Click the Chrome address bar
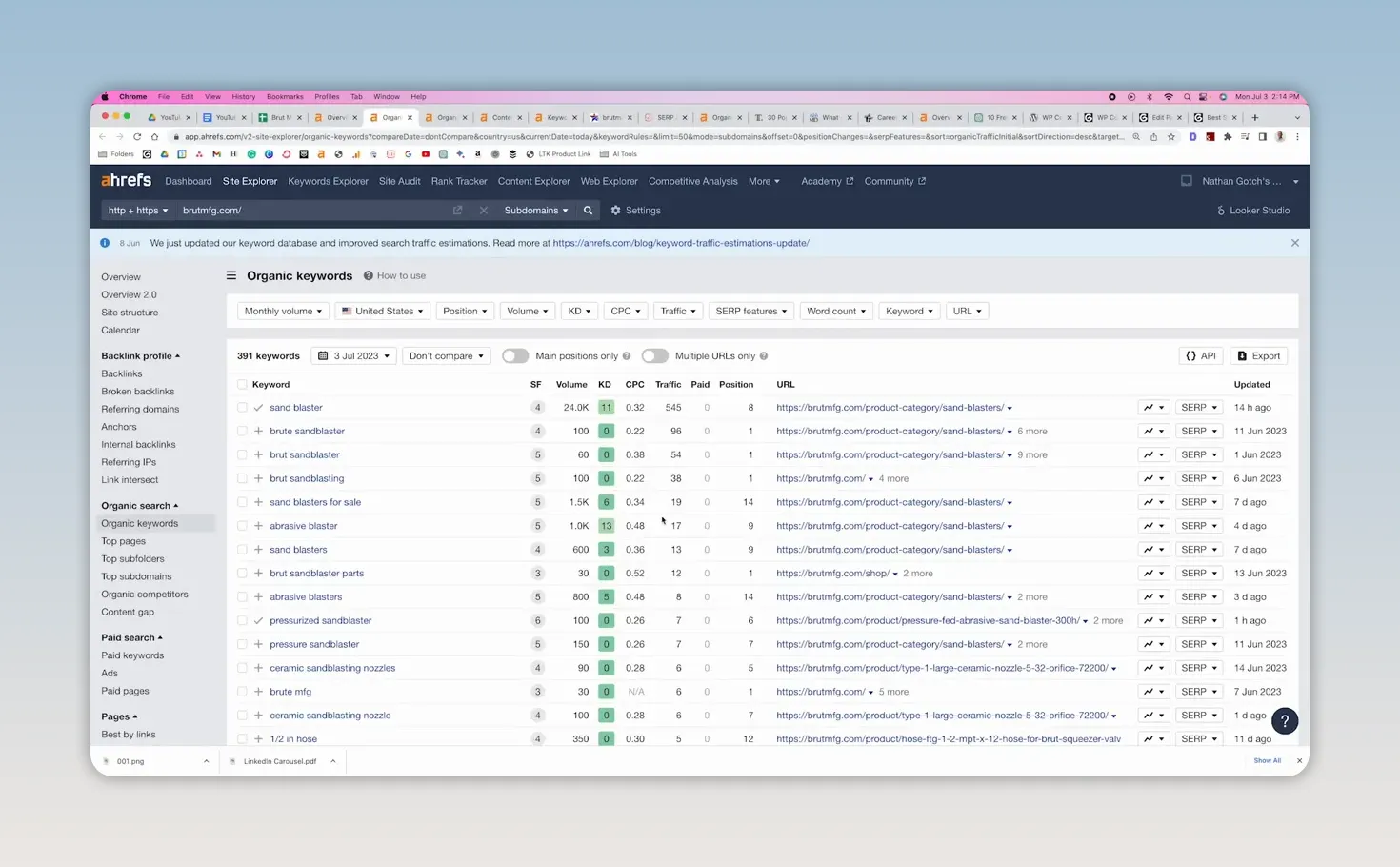The height and width of the screenshot is (867, 1400). click(653, 137)
